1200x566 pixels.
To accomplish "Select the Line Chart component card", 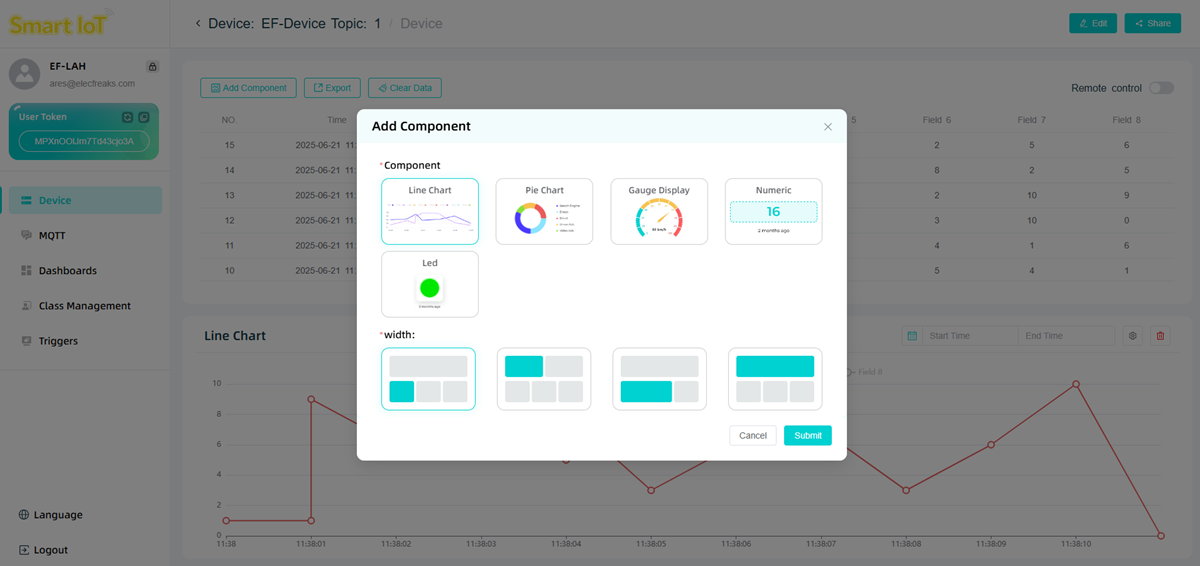I will coord(430,211).
